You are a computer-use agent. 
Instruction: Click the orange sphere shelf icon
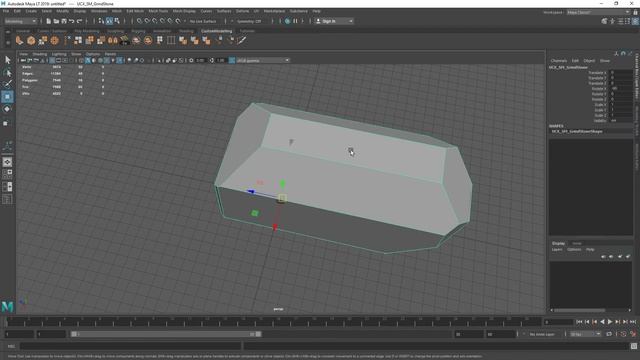31,40
